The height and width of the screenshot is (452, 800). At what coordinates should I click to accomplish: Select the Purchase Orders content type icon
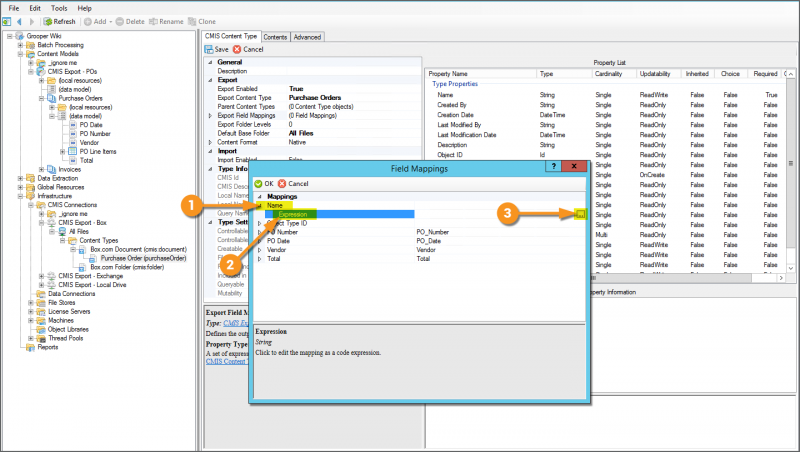[52, 98]
